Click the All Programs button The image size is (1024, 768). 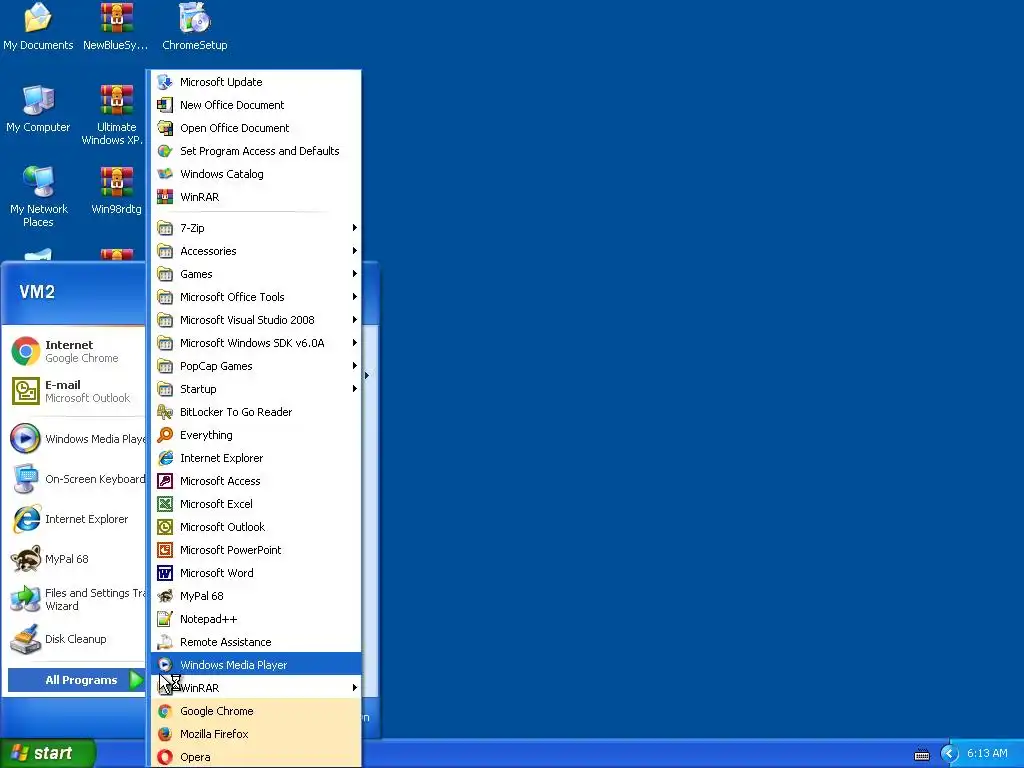click(76, 680)
